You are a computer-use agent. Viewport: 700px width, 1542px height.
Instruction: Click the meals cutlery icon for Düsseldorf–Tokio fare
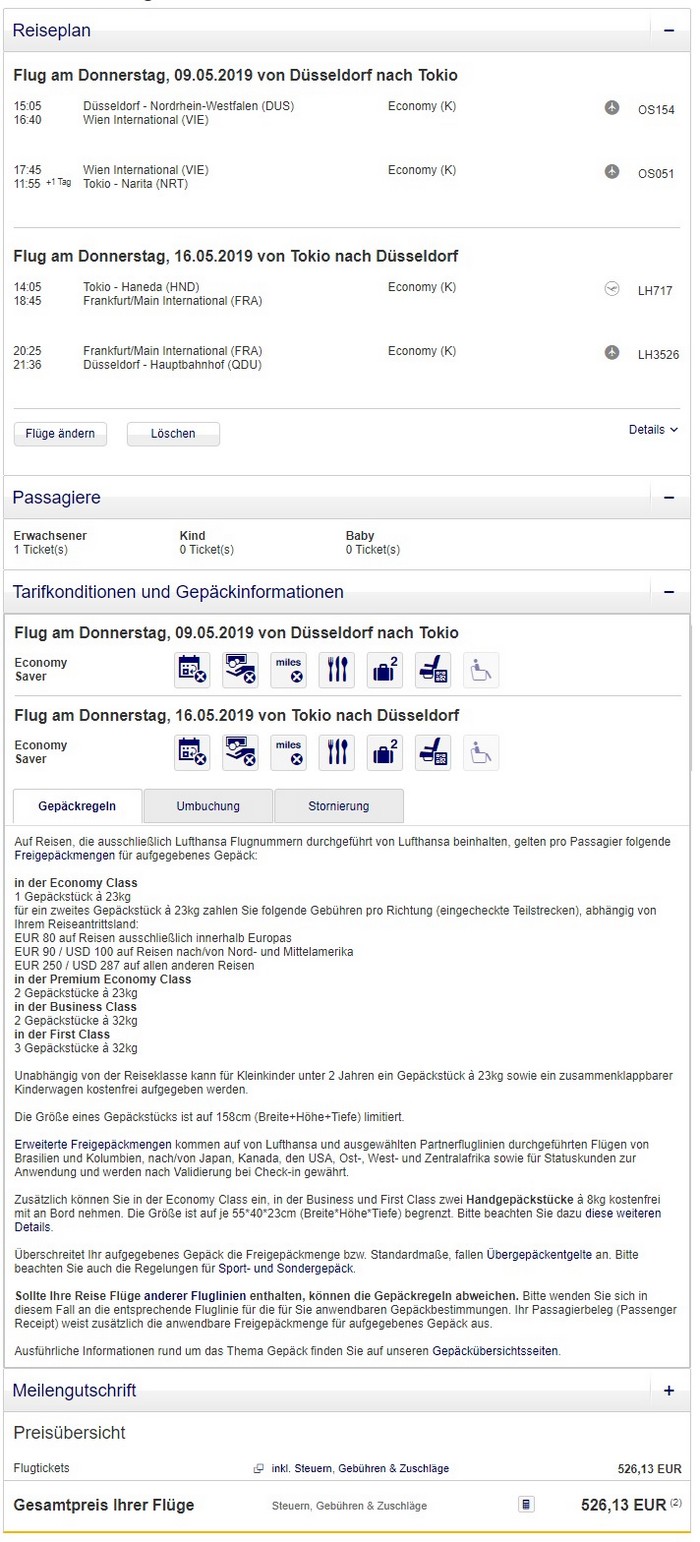337,670
